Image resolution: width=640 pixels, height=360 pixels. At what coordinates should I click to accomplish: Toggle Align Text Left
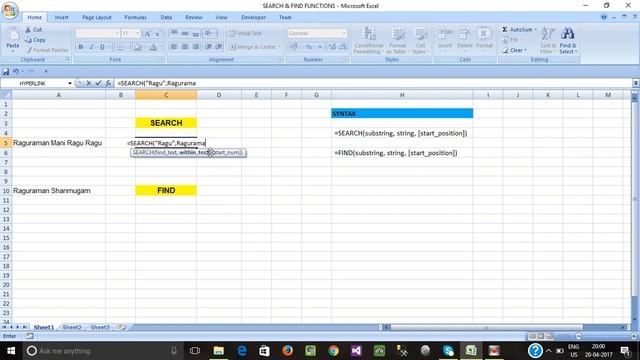coord(174,47)
